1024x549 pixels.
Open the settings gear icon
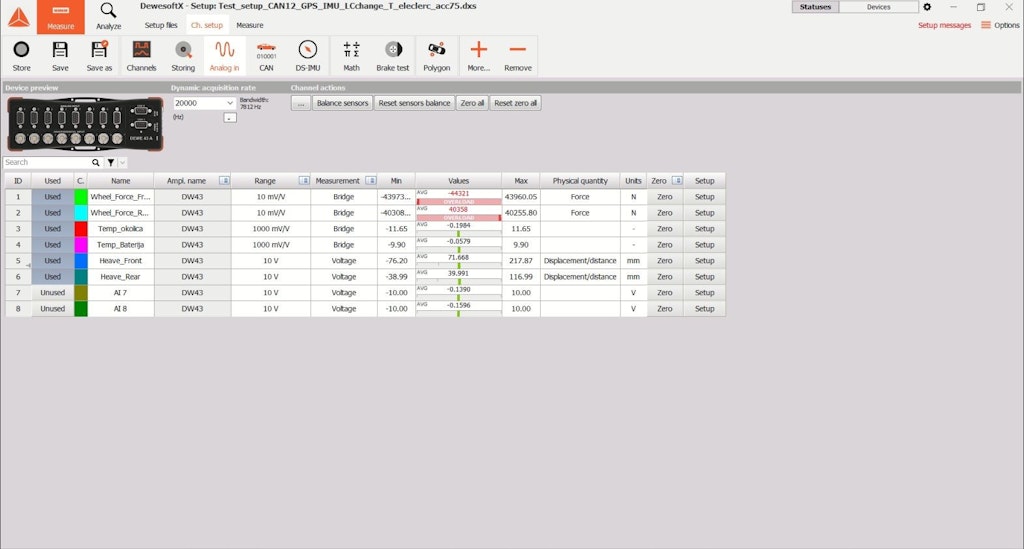click(927, 7)
